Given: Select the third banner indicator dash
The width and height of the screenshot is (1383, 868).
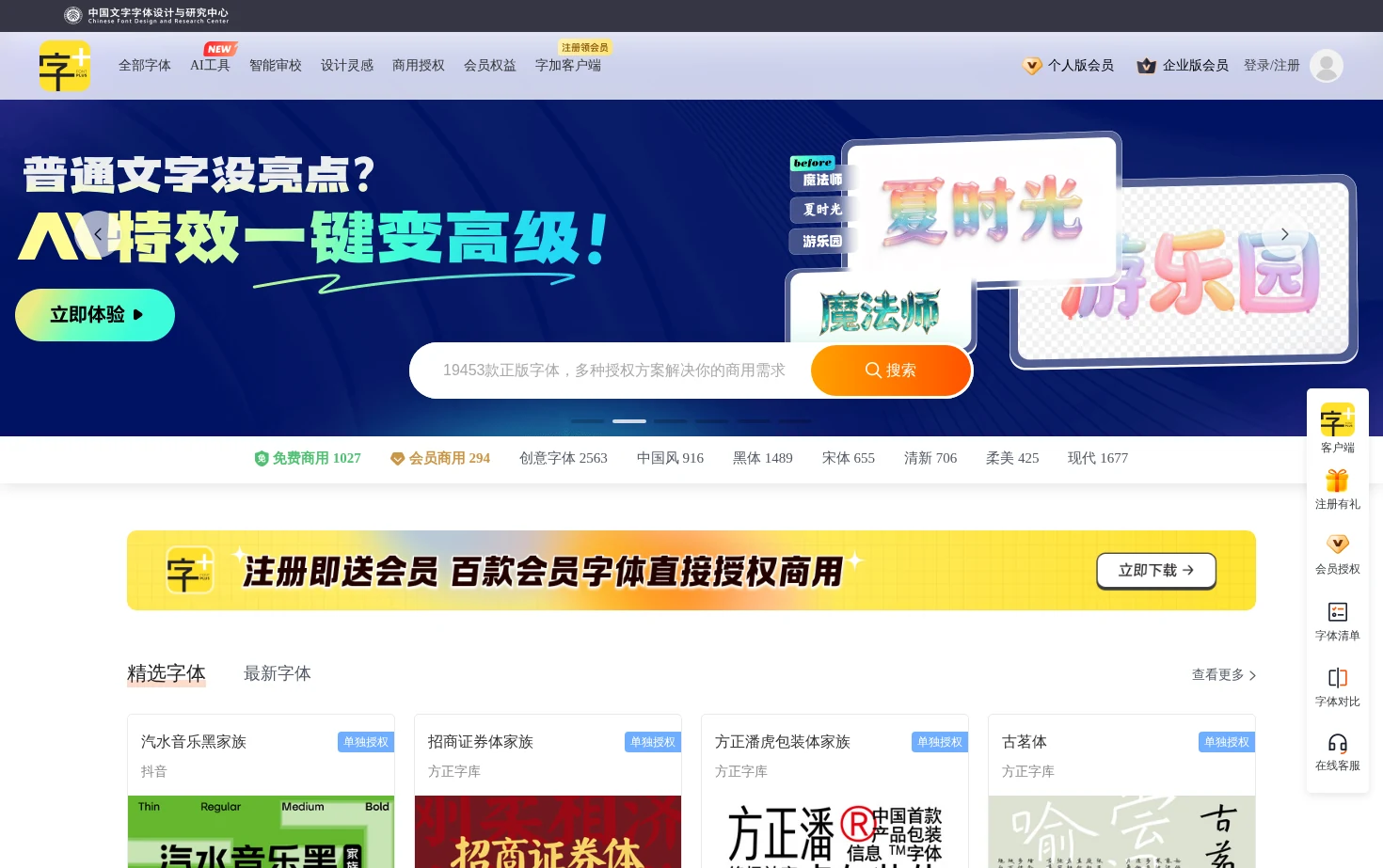Looking at the screenshot, I should [x=671, y=421].
